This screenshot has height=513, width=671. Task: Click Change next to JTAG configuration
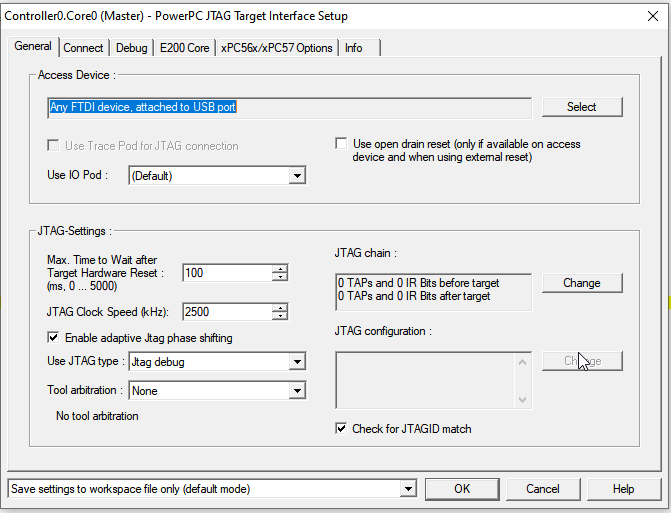pyautogui.click(x=582, y=361)
